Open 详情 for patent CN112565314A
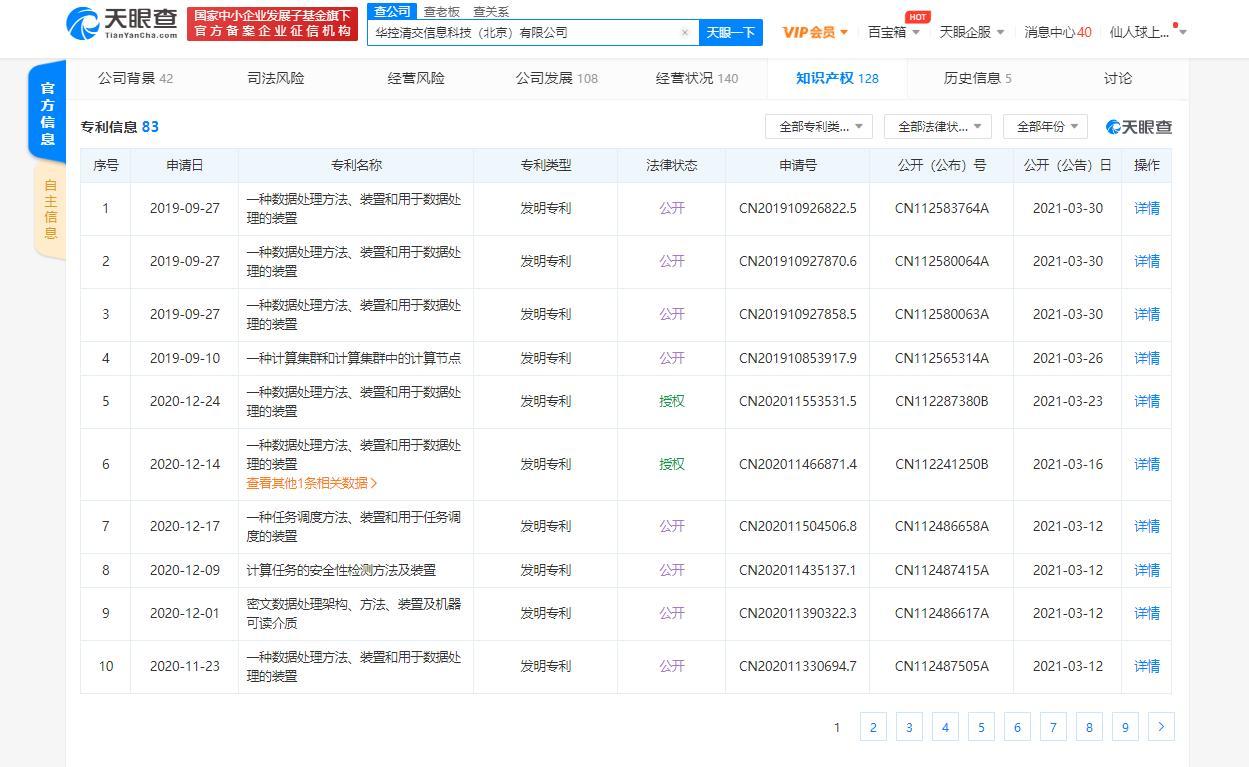The image size is (1249, 767). [x=1147, y=358]
